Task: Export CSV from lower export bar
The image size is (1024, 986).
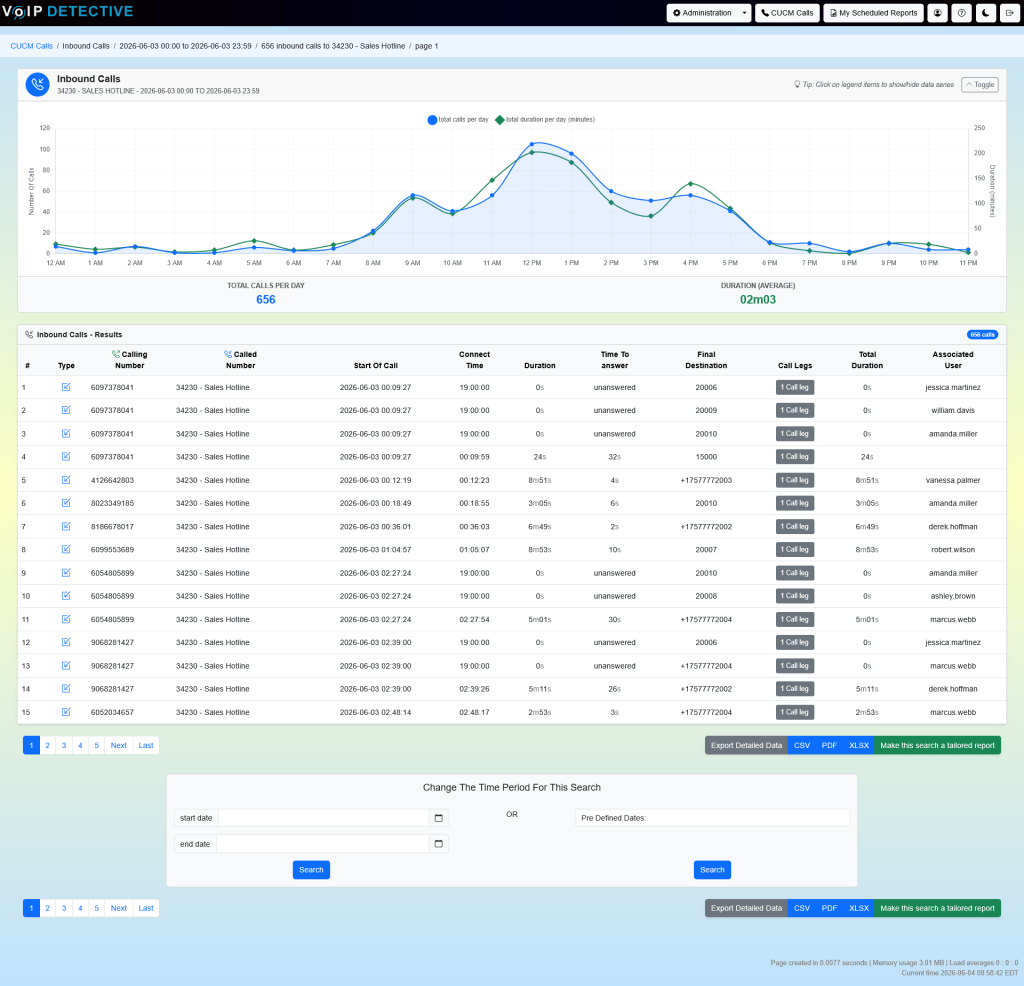Action: [802, 908]
